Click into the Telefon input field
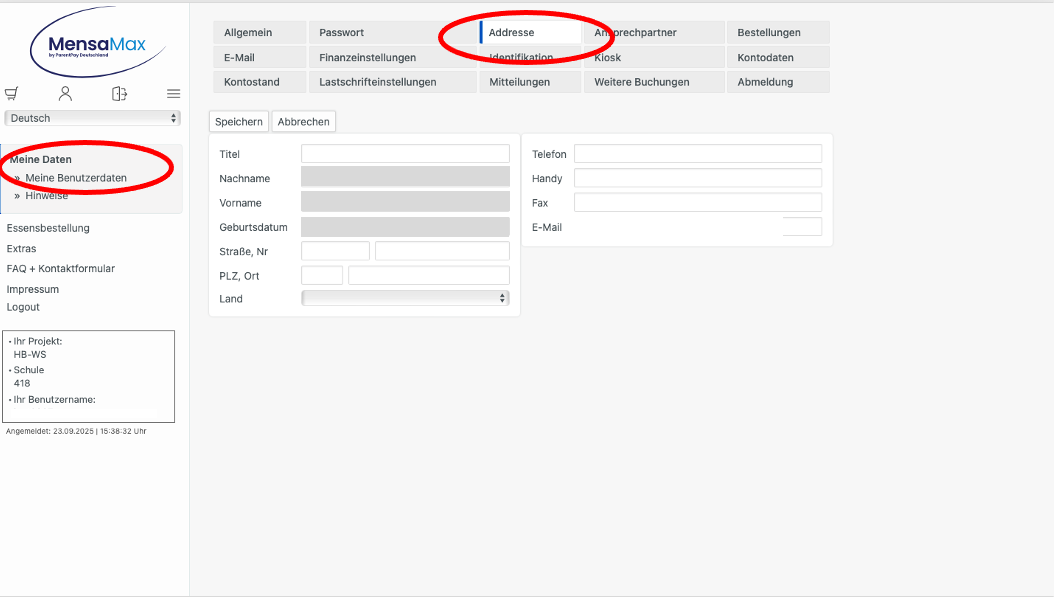 tap(697, 154)
